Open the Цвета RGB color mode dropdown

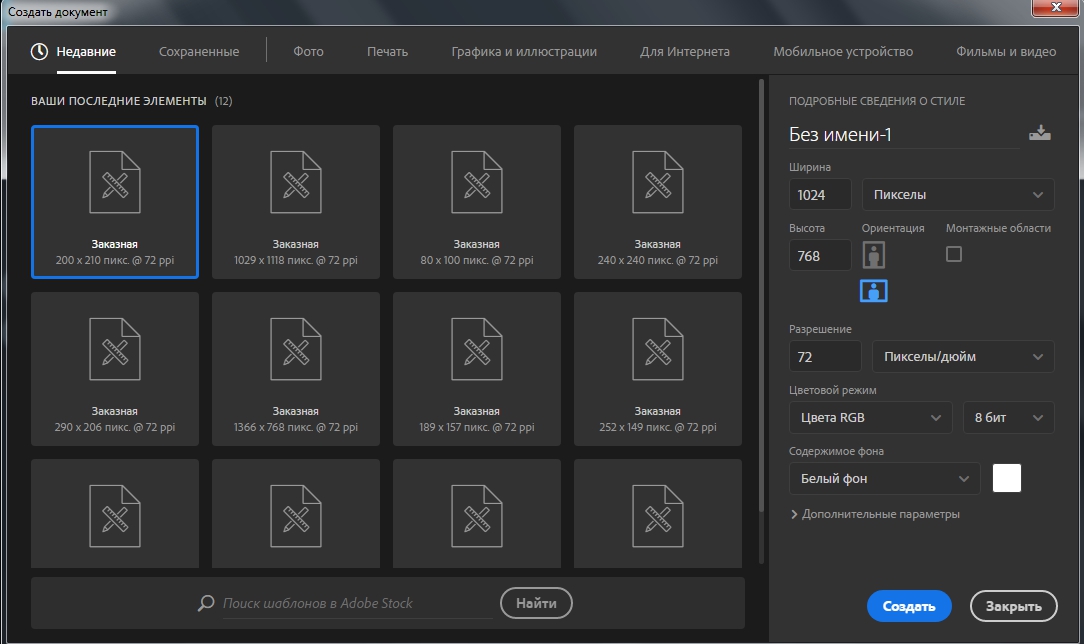coord(870,417)
